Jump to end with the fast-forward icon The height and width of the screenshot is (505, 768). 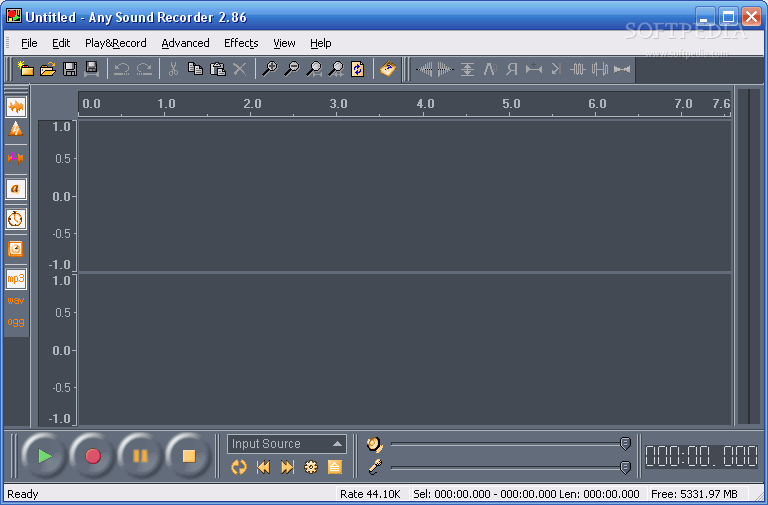[x=288, y=467]
